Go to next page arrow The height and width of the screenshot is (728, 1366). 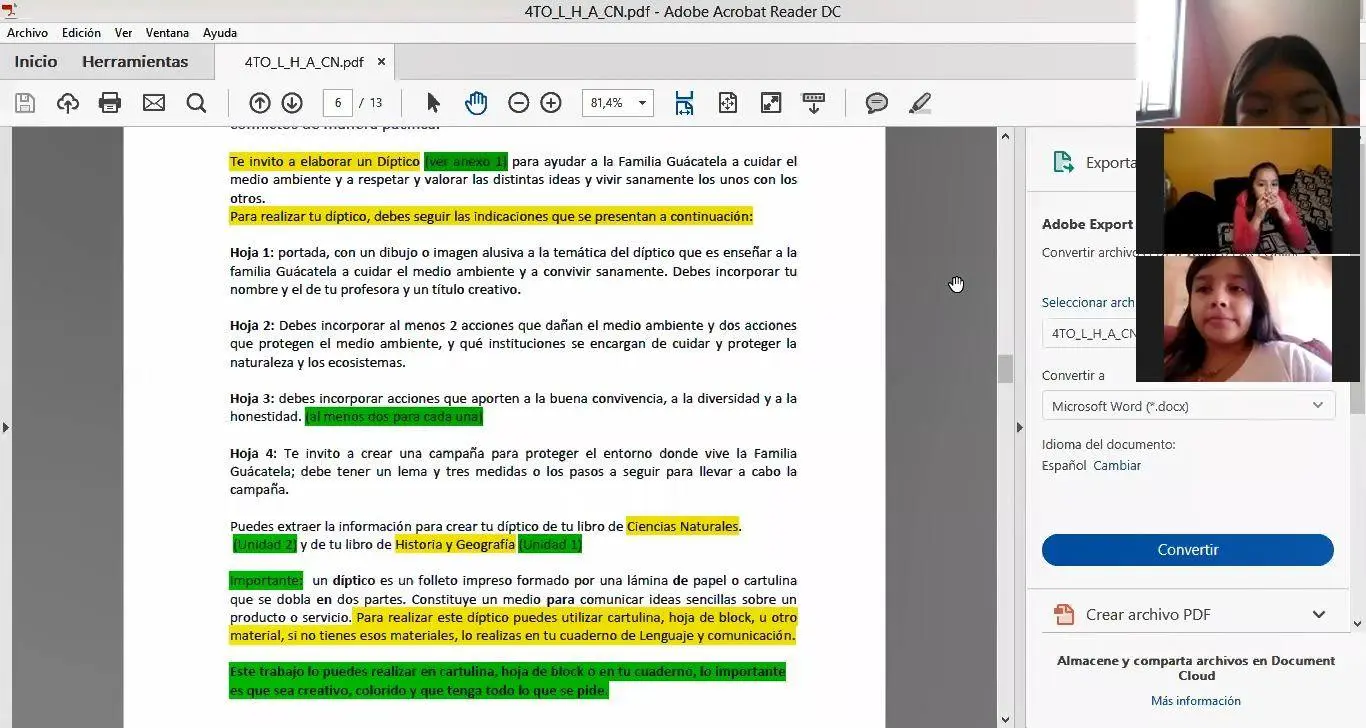pos(292,103)
